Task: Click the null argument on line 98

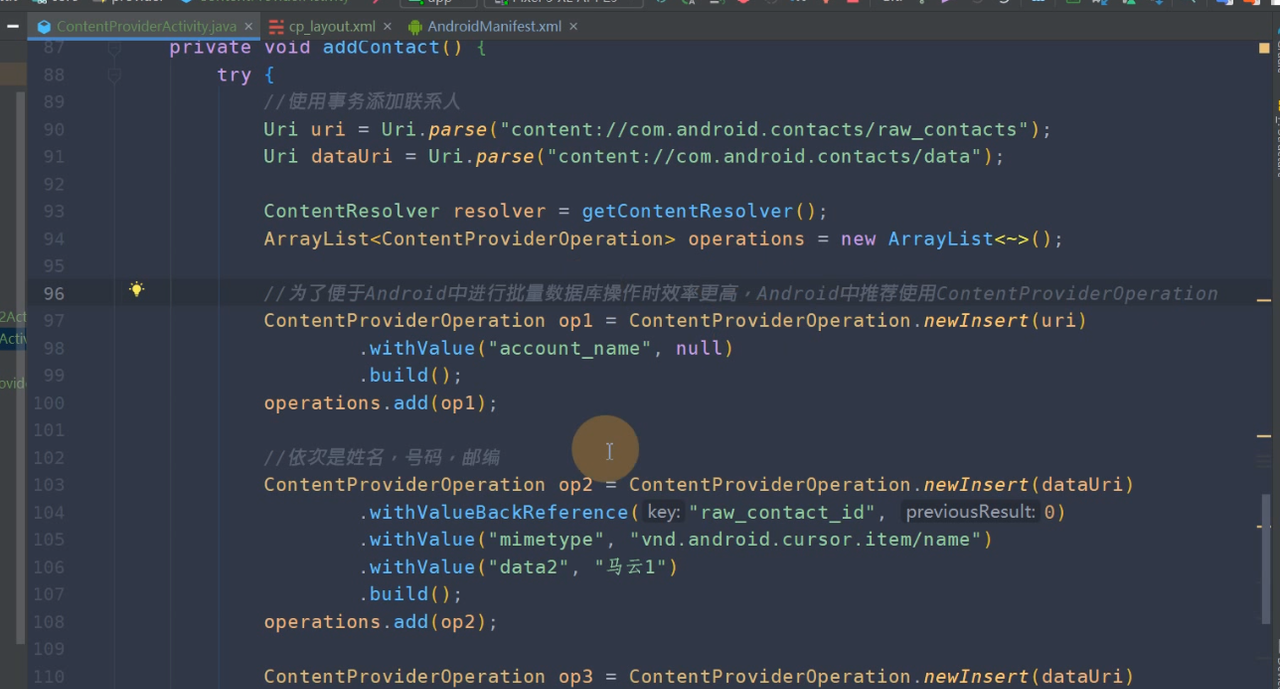Action: point(699,348)
